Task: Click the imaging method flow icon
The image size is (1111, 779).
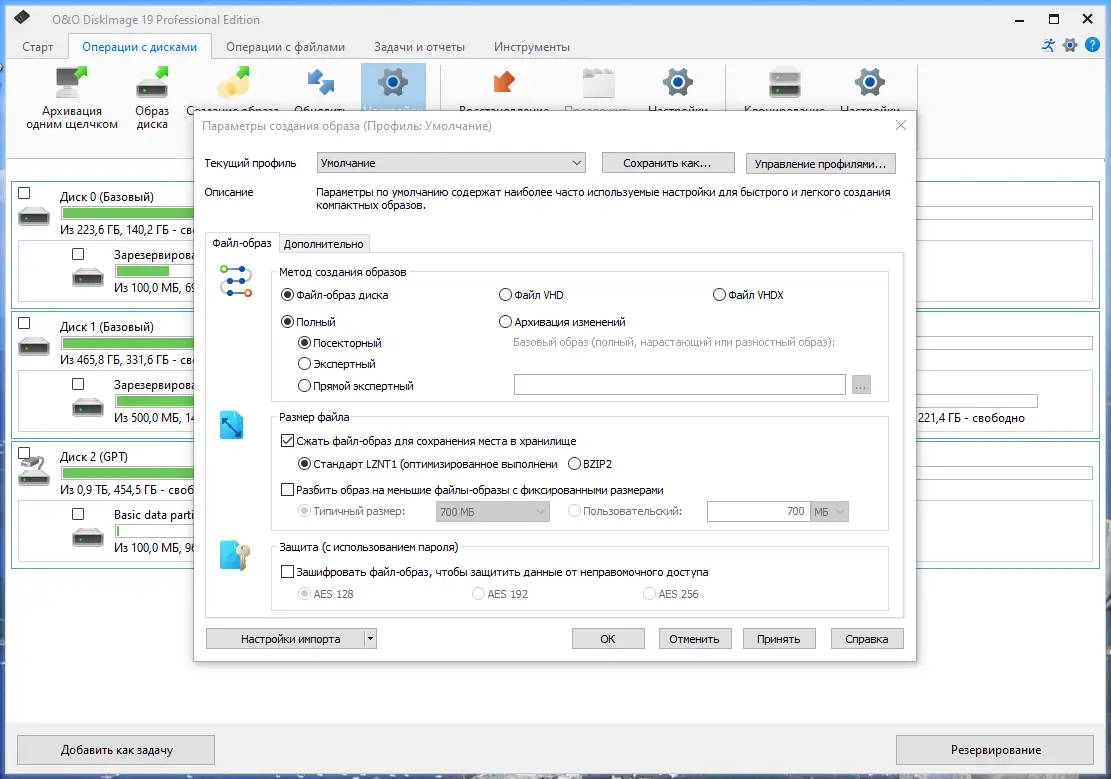Action: click(x=236, y=281)
